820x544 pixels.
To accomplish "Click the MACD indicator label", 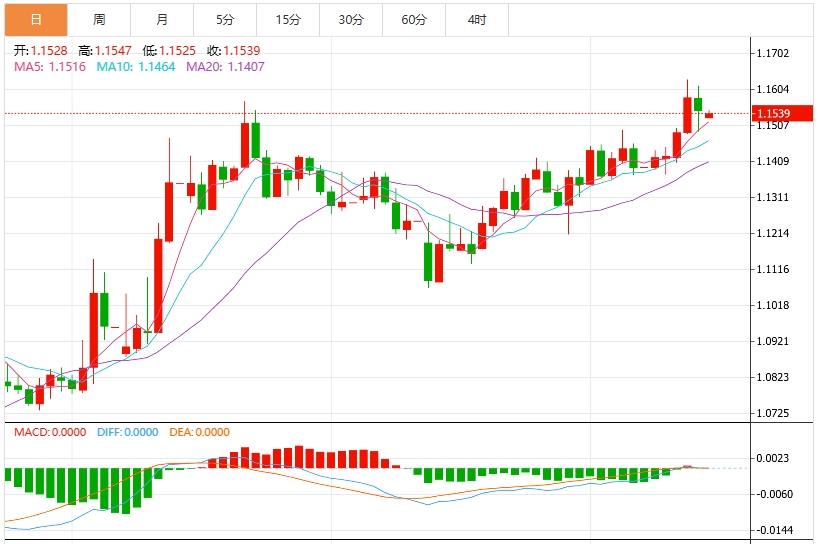I will point(50,432).
